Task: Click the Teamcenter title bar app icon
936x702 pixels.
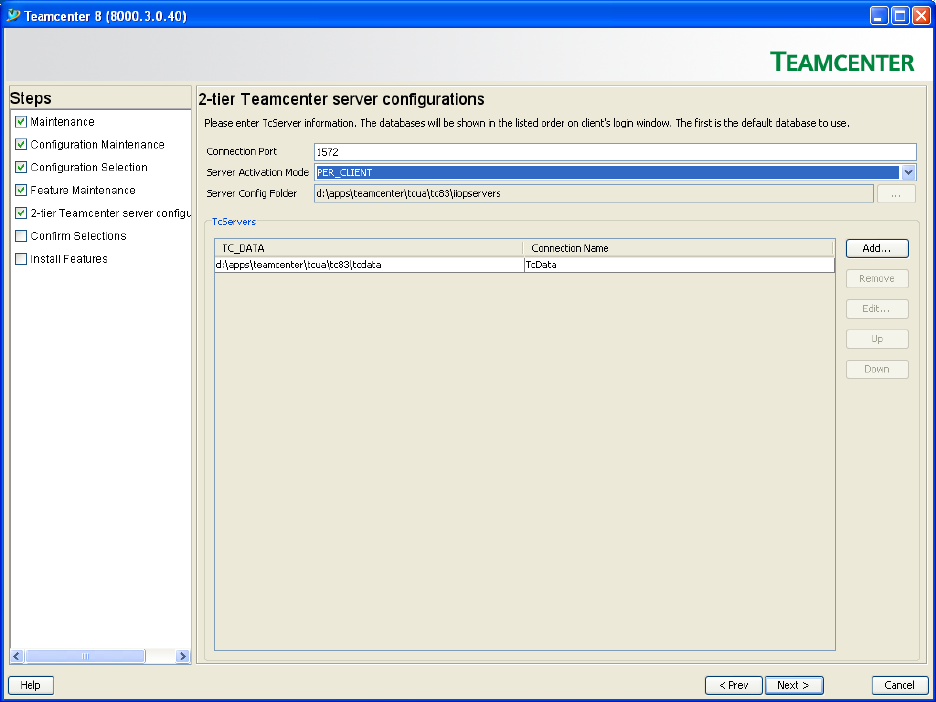Action: (13, 16)
